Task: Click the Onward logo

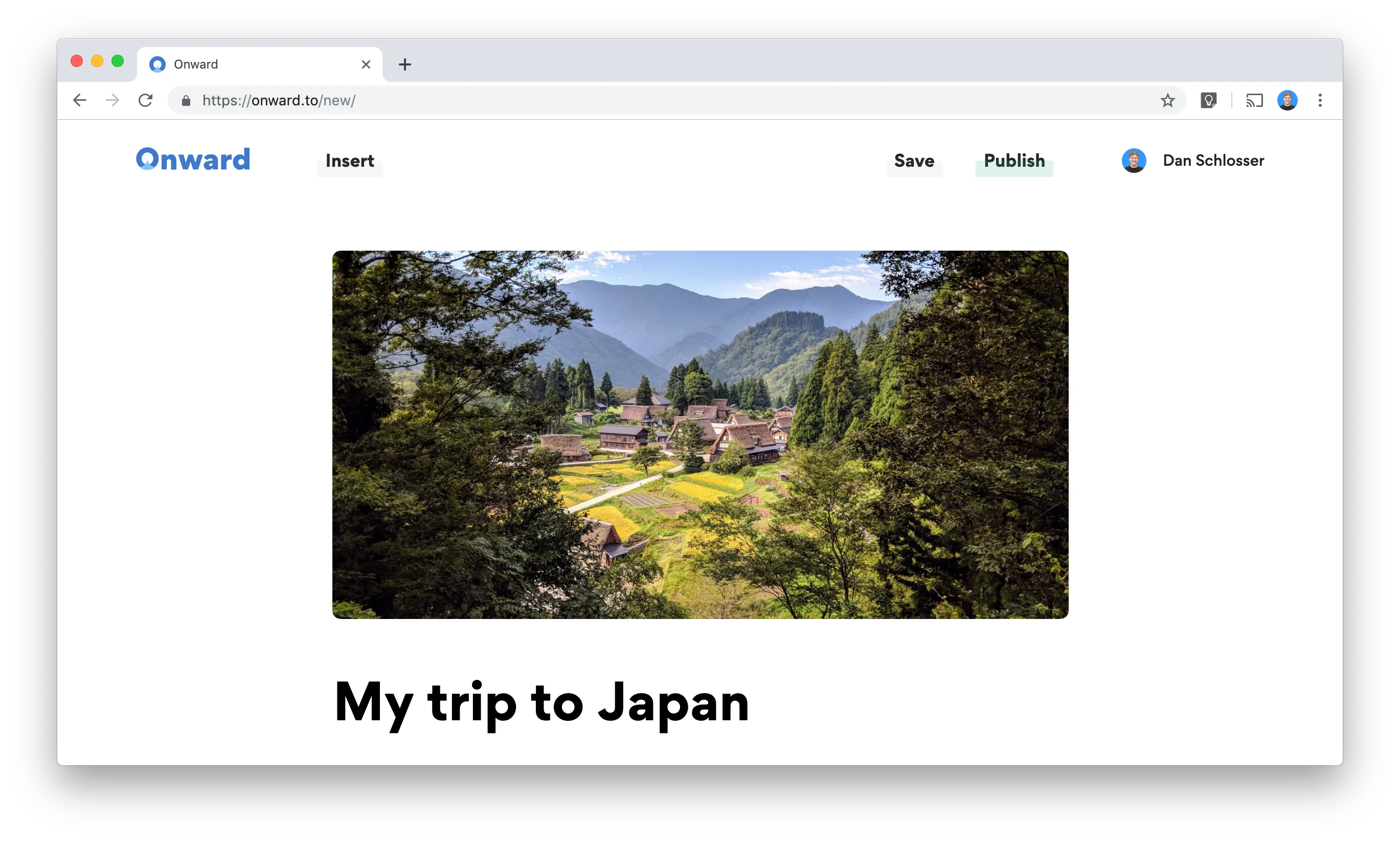Action: click(193, 159)
